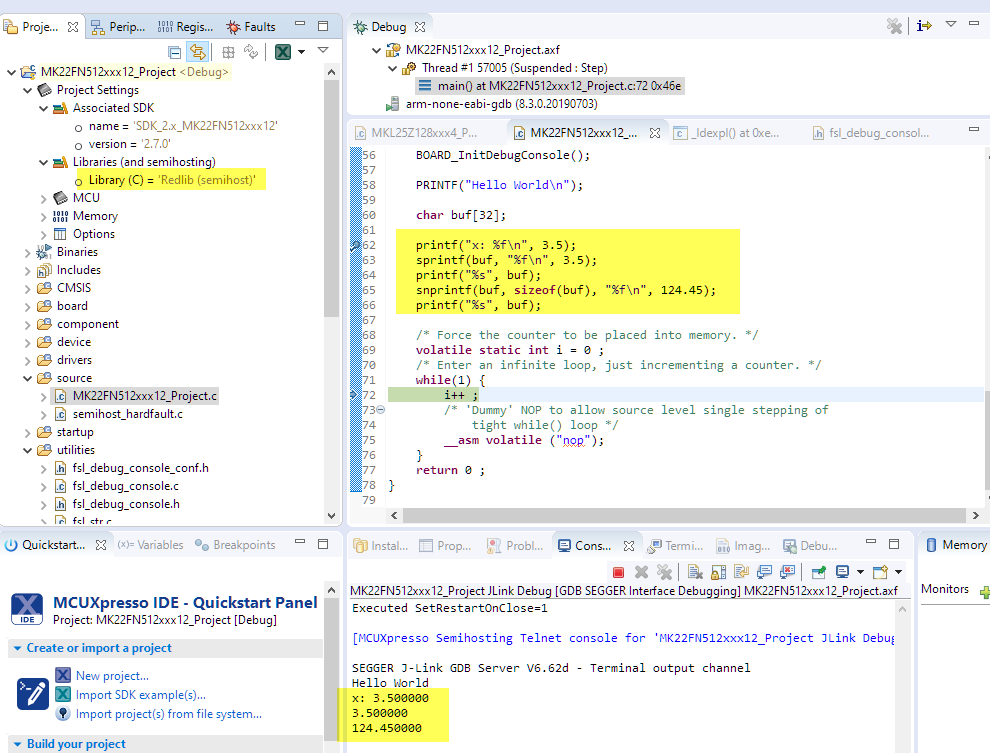Image resolution: width=990 pixels, height=753 pixels.
Task: Switch to Registers tab
Action: pos(185,27)
